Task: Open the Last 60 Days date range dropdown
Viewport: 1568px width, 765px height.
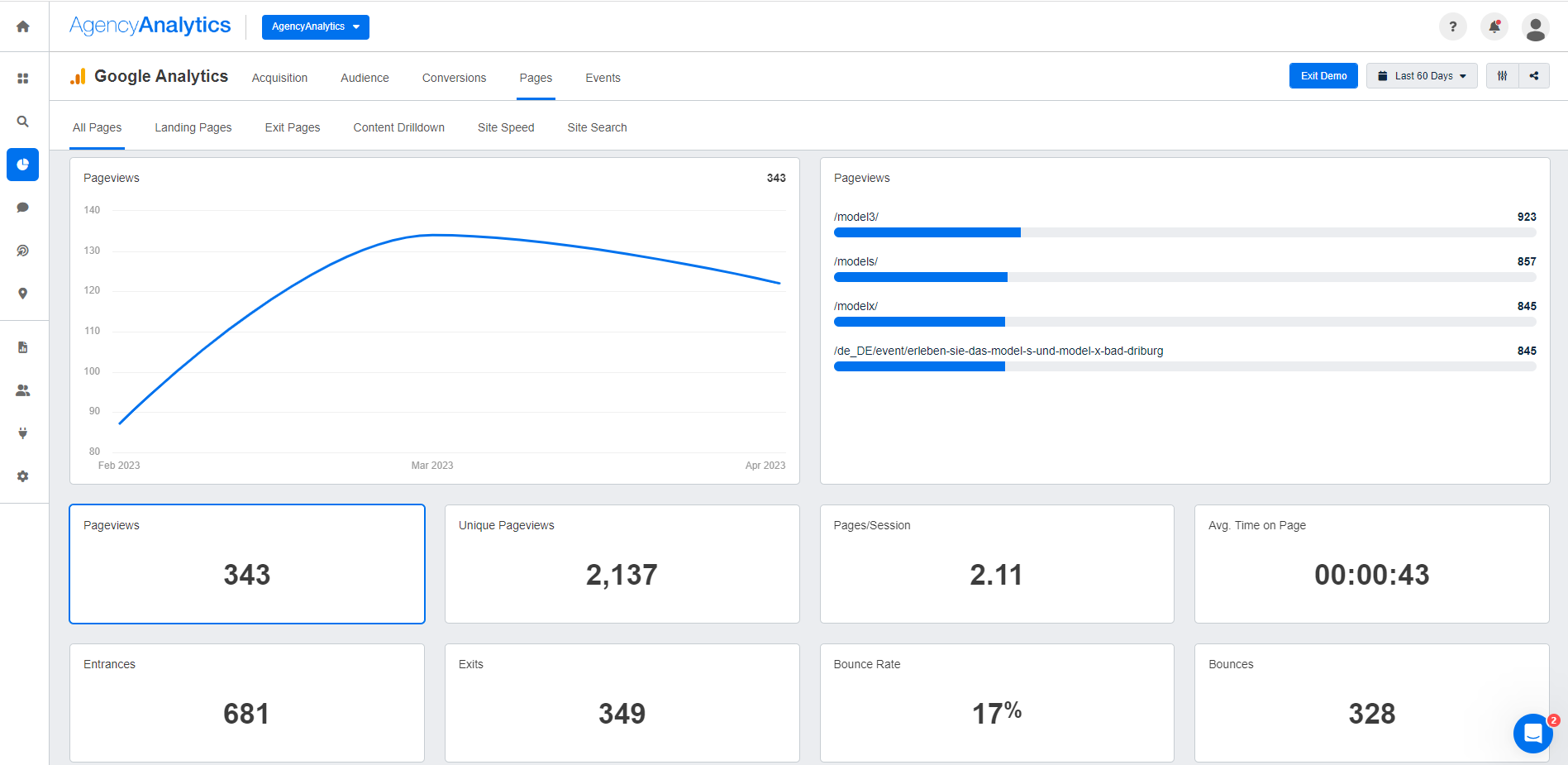Action: (x=1422, y=76)
